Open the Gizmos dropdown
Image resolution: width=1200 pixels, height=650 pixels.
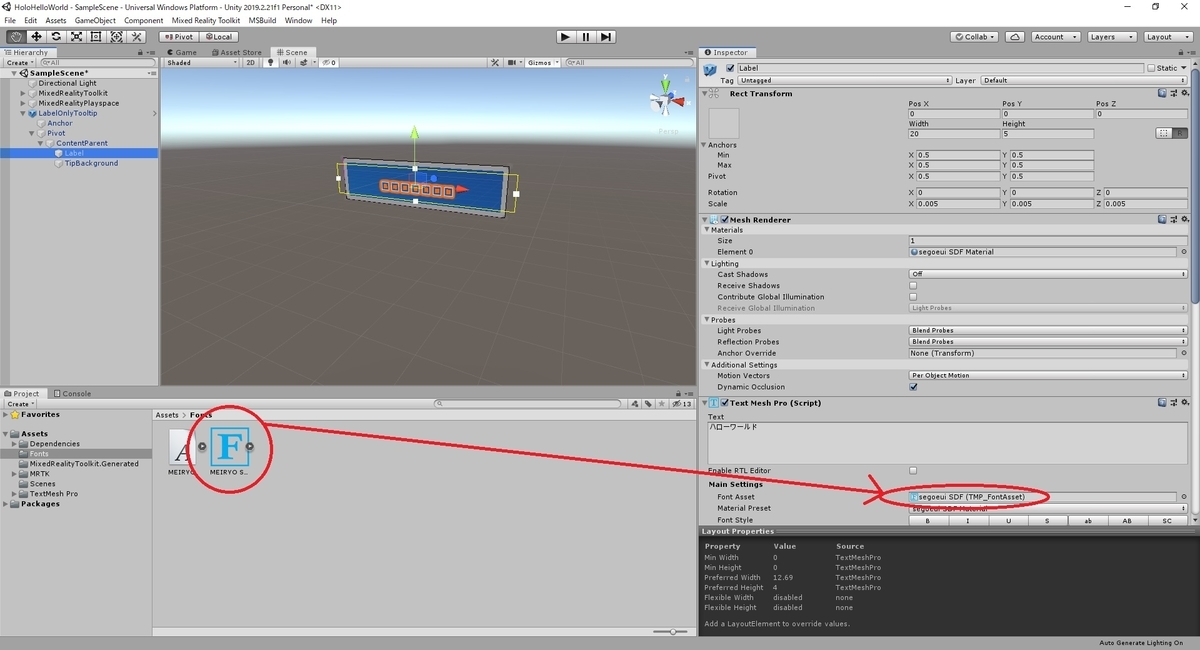coord(543,62)
